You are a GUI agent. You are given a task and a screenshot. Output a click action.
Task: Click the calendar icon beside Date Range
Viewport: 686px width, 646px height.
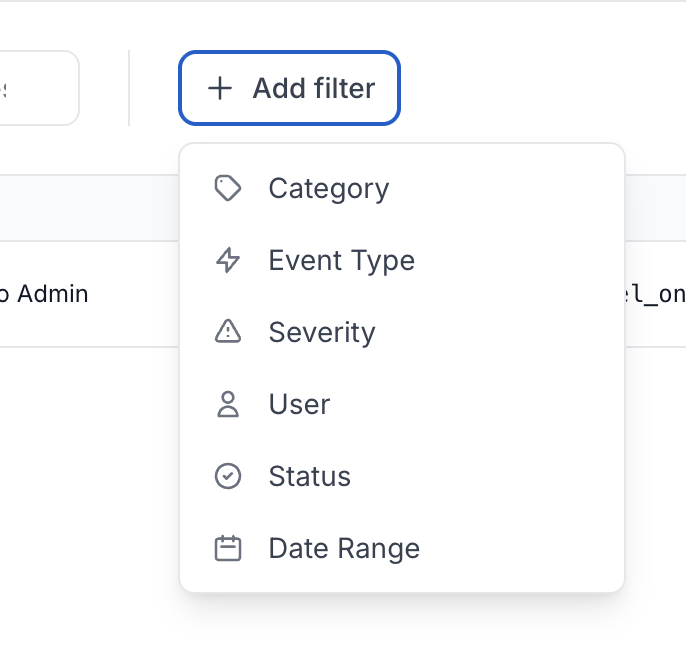click(228, 548)
